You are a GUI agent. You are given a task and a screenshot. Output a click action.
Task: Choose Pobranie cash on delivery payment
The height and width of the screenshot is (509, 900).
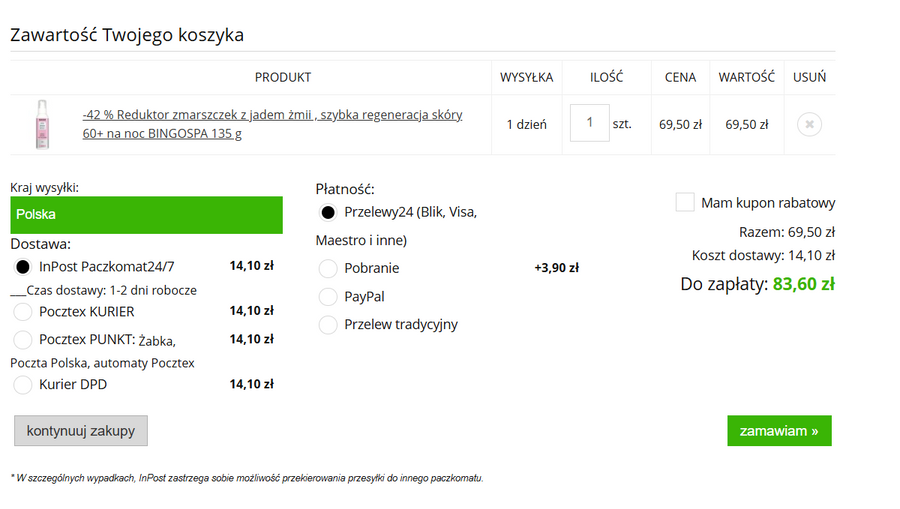[328, 268]
